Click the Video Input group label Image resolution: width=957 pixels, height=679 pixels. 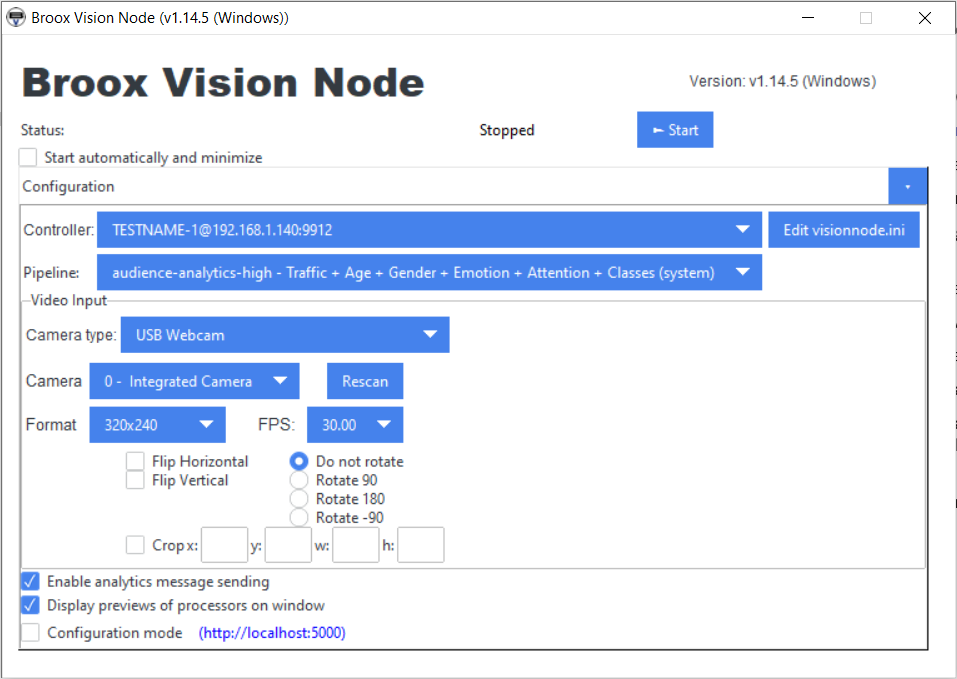pyautogui.click(x=68, y=300)
